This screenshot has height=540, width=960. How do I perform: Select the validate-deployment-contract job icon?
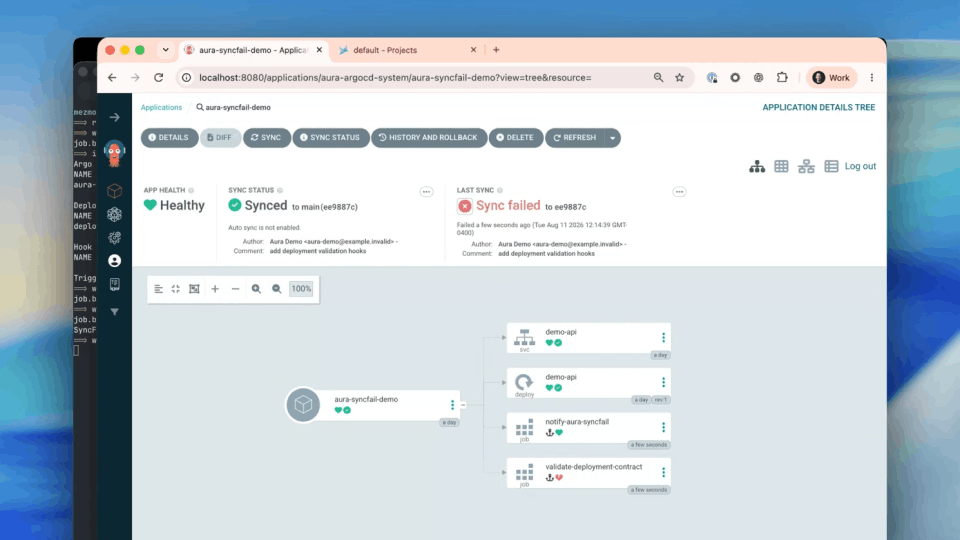[x=524, y=472]
